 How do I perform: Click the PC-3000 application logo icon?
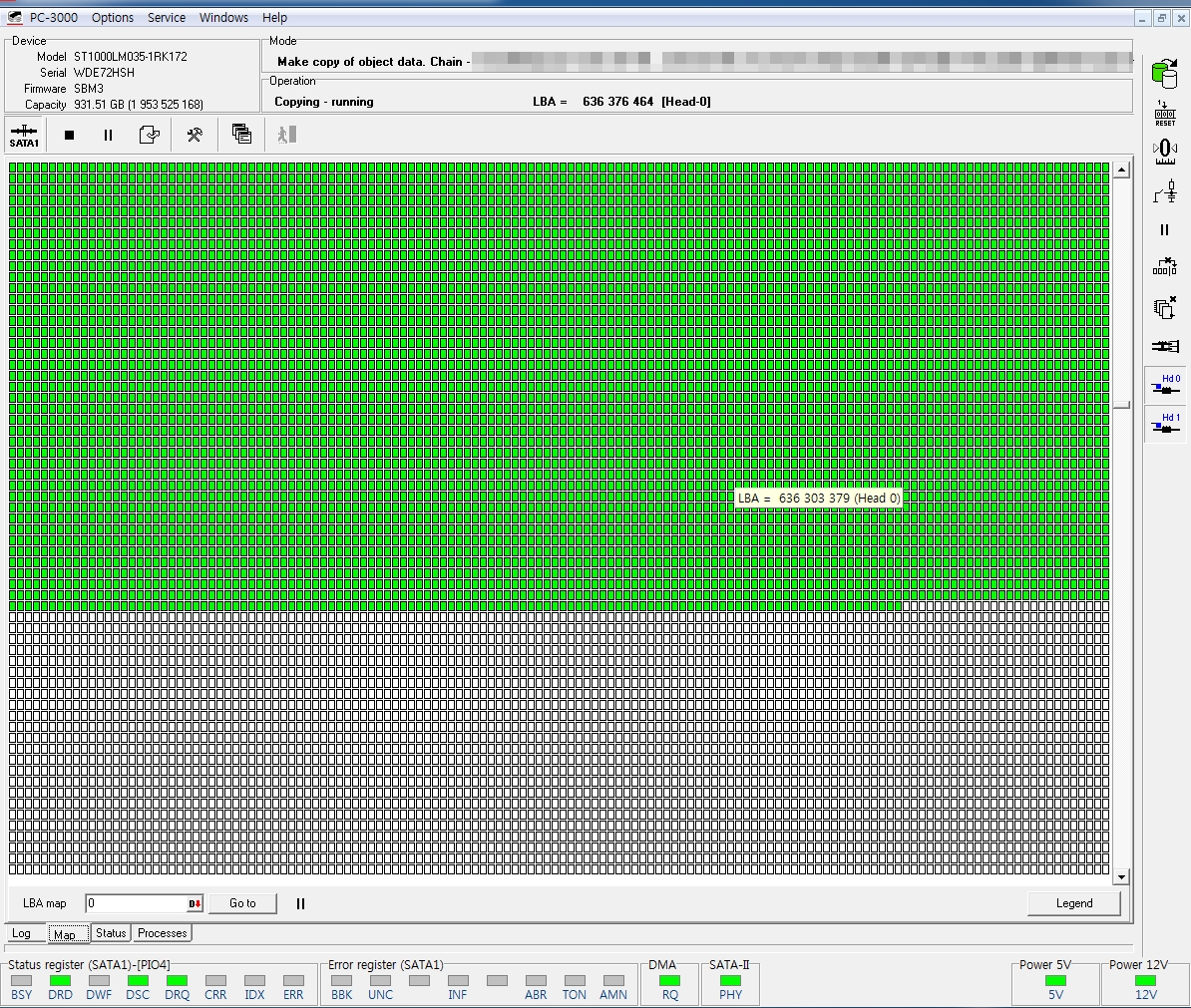[x=14, y=17]
